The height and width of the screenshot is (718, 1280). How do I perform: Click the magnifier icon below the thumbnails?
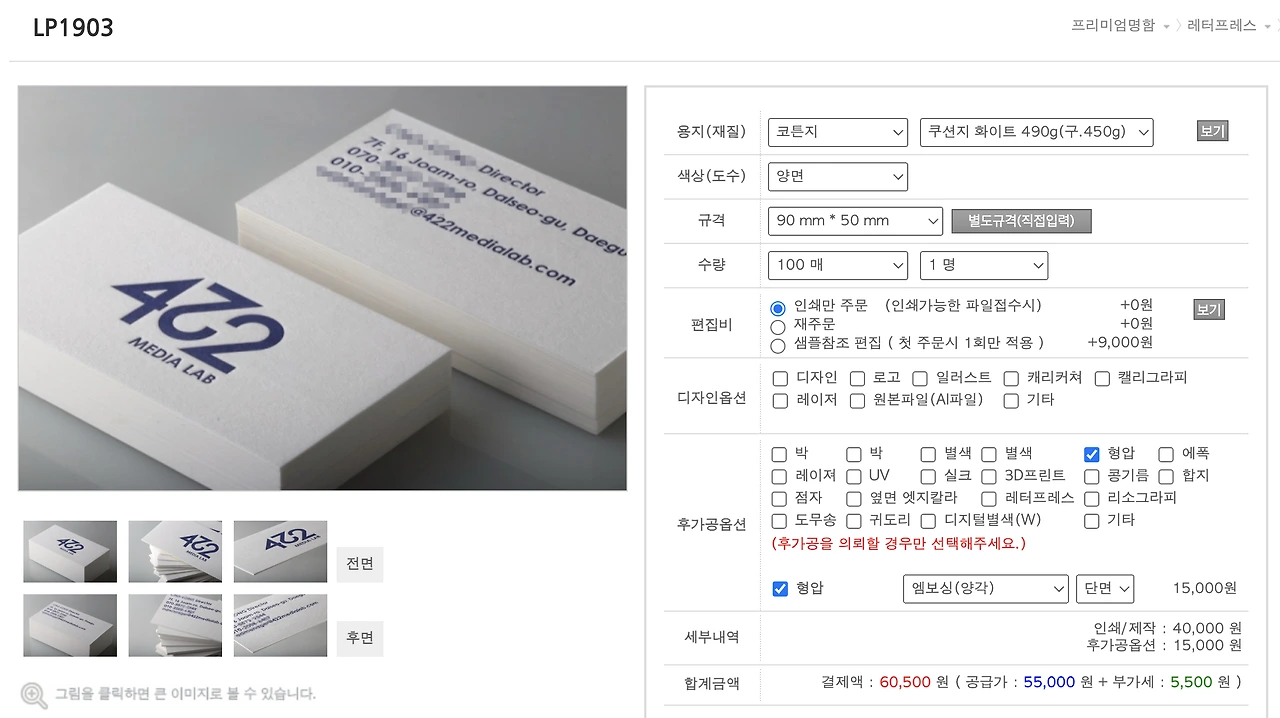[34, 695]
